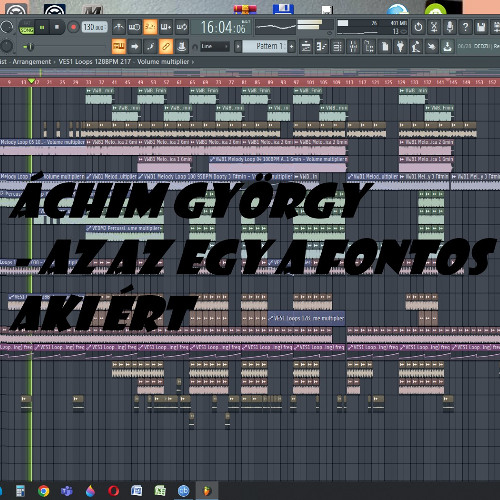Open the Channel rack view icon

[x=337, y=47]
